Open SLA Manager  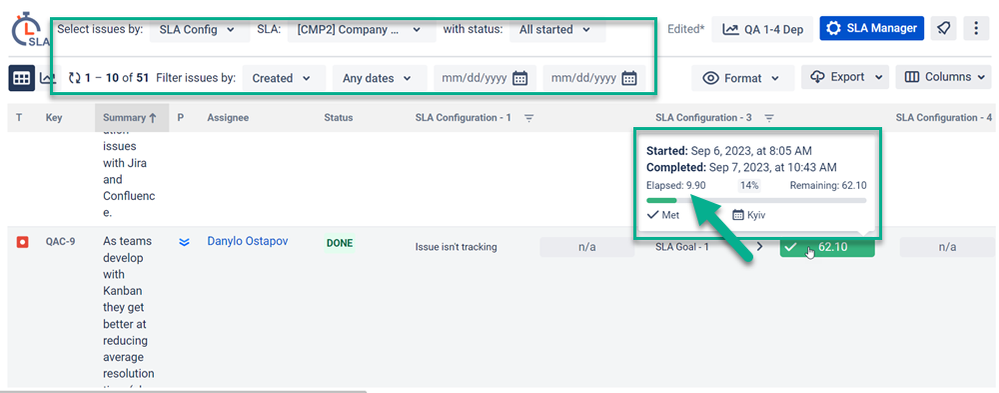click(871, 29)
